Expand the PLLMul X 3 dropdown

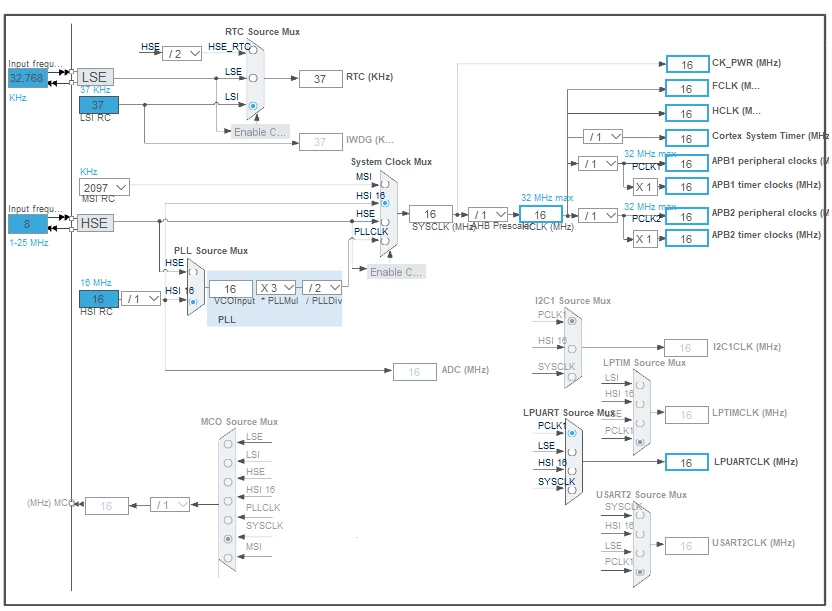click(x=276, y=287)
